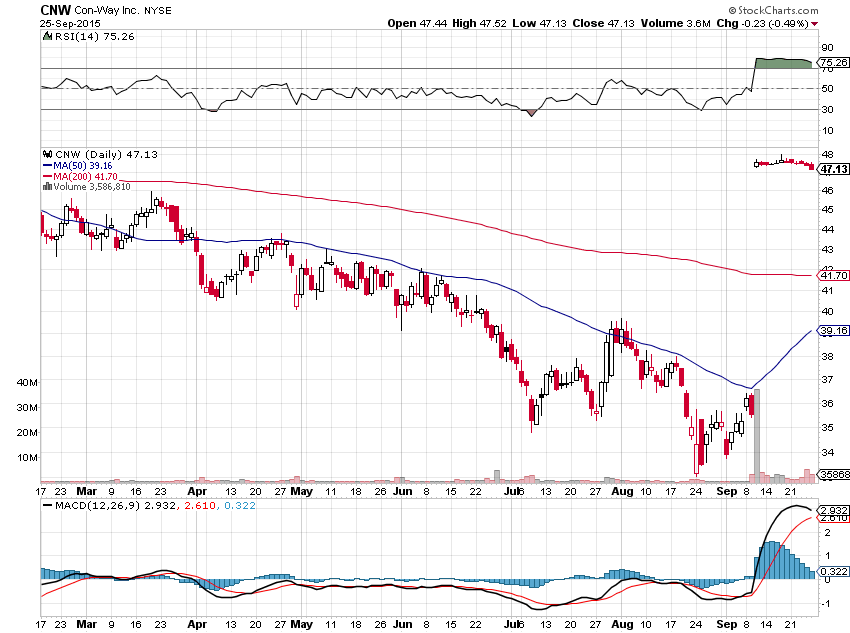Click the 47.13 last price tag
The image size is (850, 633).
point(834,169)
